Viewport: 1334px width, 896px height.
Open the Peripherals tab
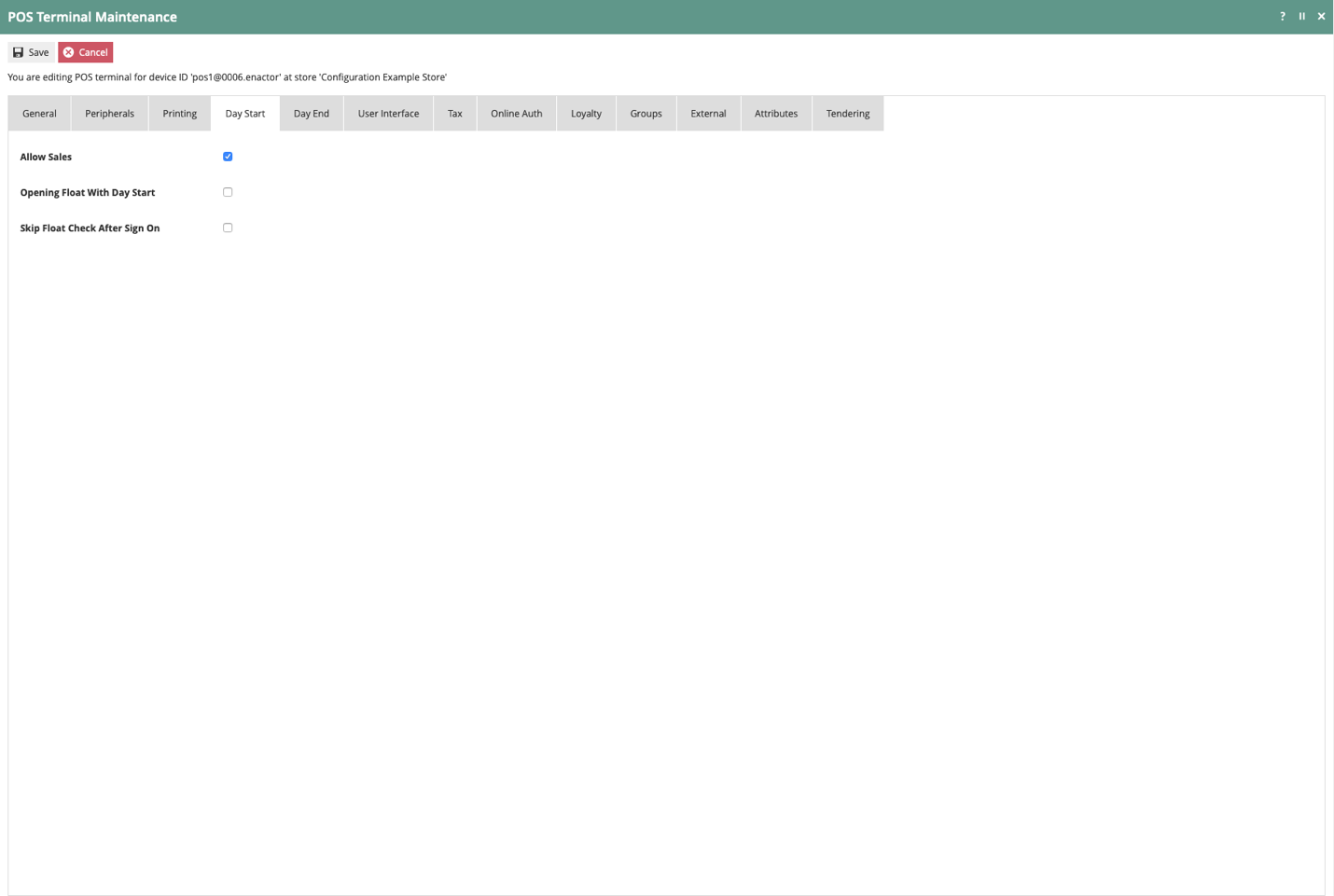[110, 114]
